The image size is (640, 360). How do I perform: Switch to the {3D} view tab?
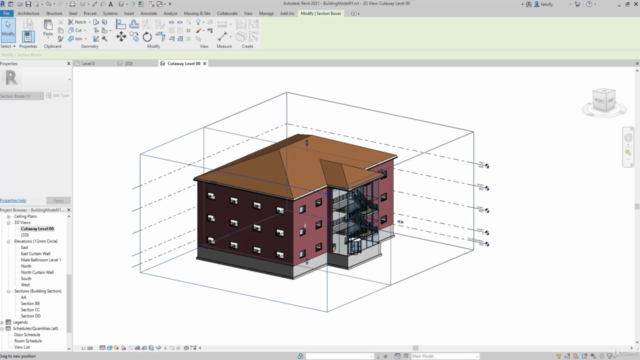(128, 64)
